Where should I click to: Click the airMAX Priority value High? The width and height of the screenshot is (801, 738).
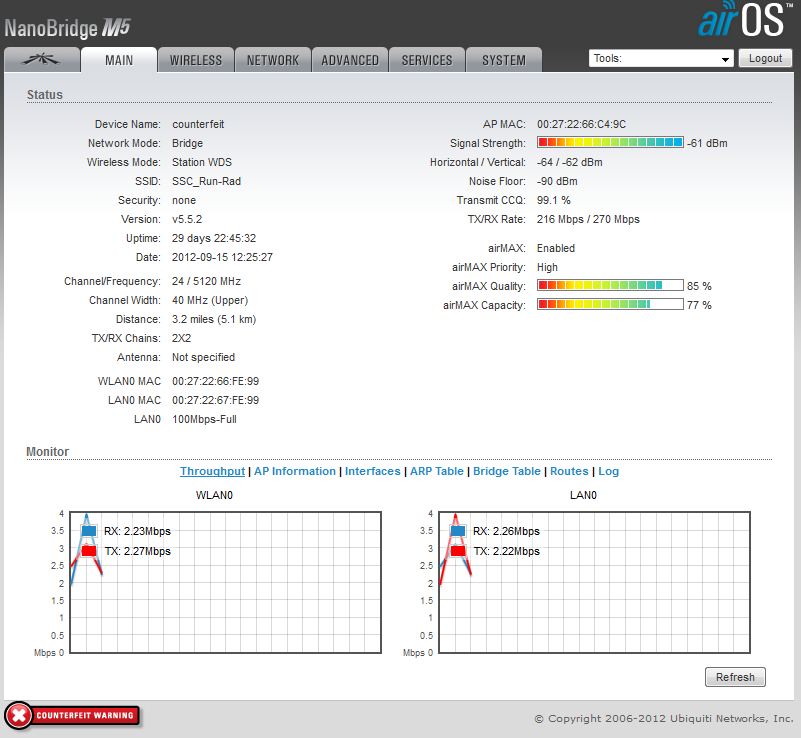547,267
